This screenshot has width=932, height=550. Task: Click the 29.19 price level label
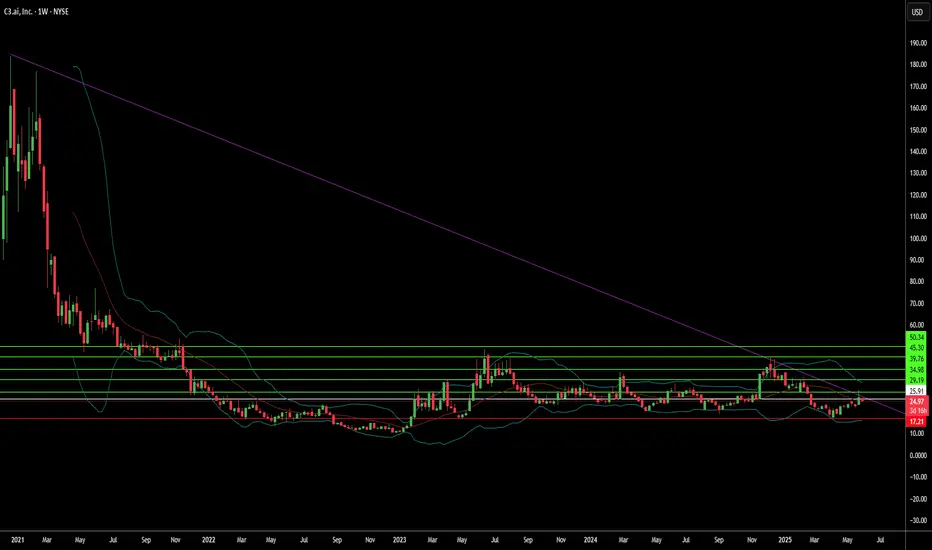[x=917, y=380]
